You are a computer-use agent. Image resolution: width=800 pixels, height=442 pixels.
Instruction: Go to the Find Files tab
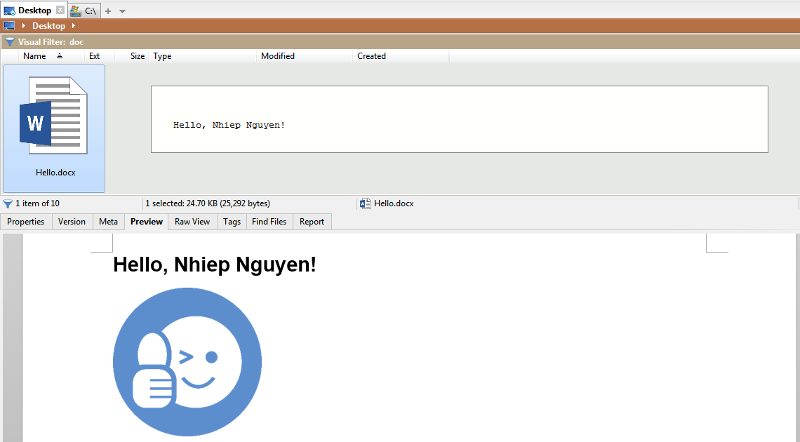(269, 221)
